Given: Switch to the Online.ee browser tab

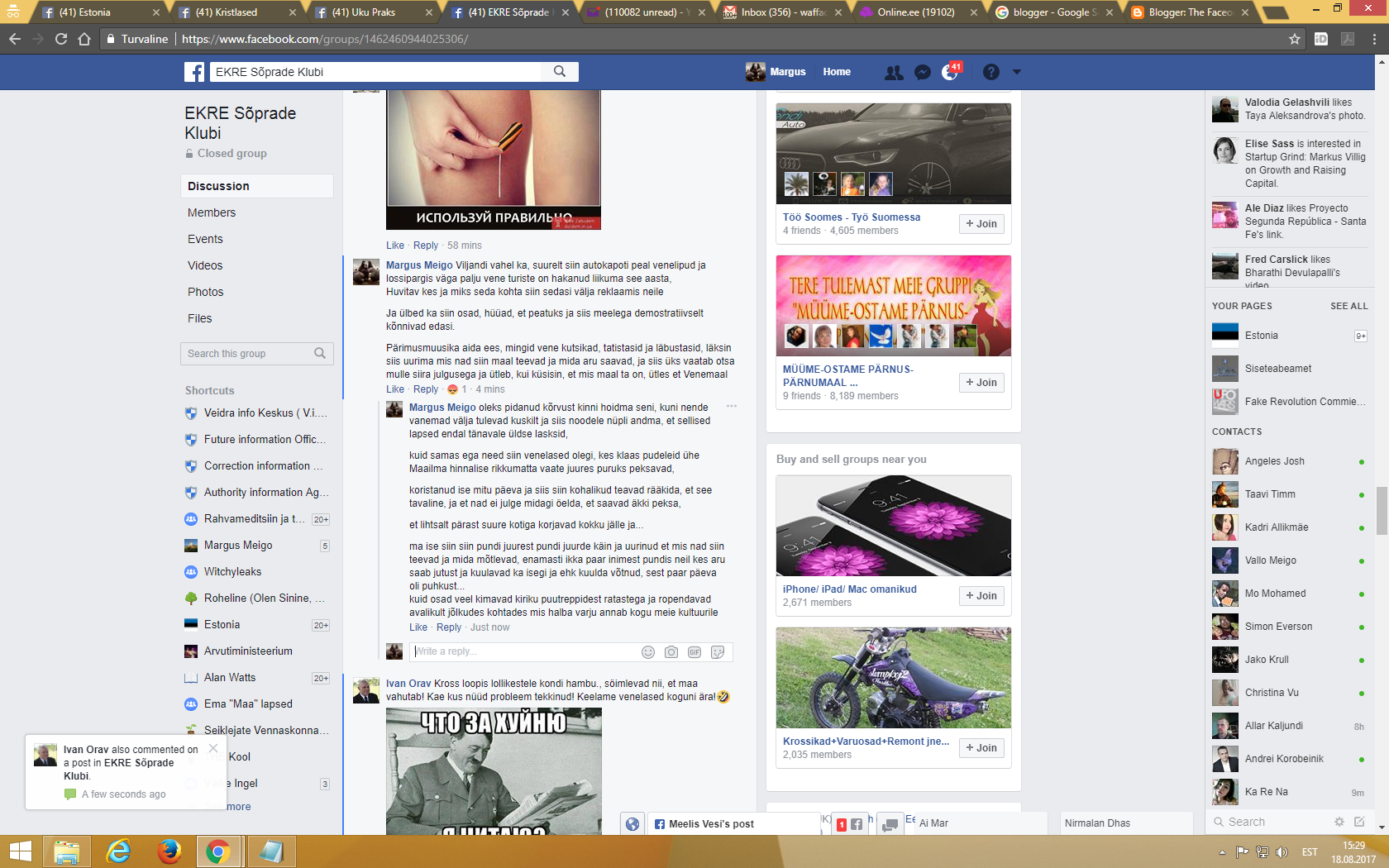Looking at the screenshot, I should [916, 12].
